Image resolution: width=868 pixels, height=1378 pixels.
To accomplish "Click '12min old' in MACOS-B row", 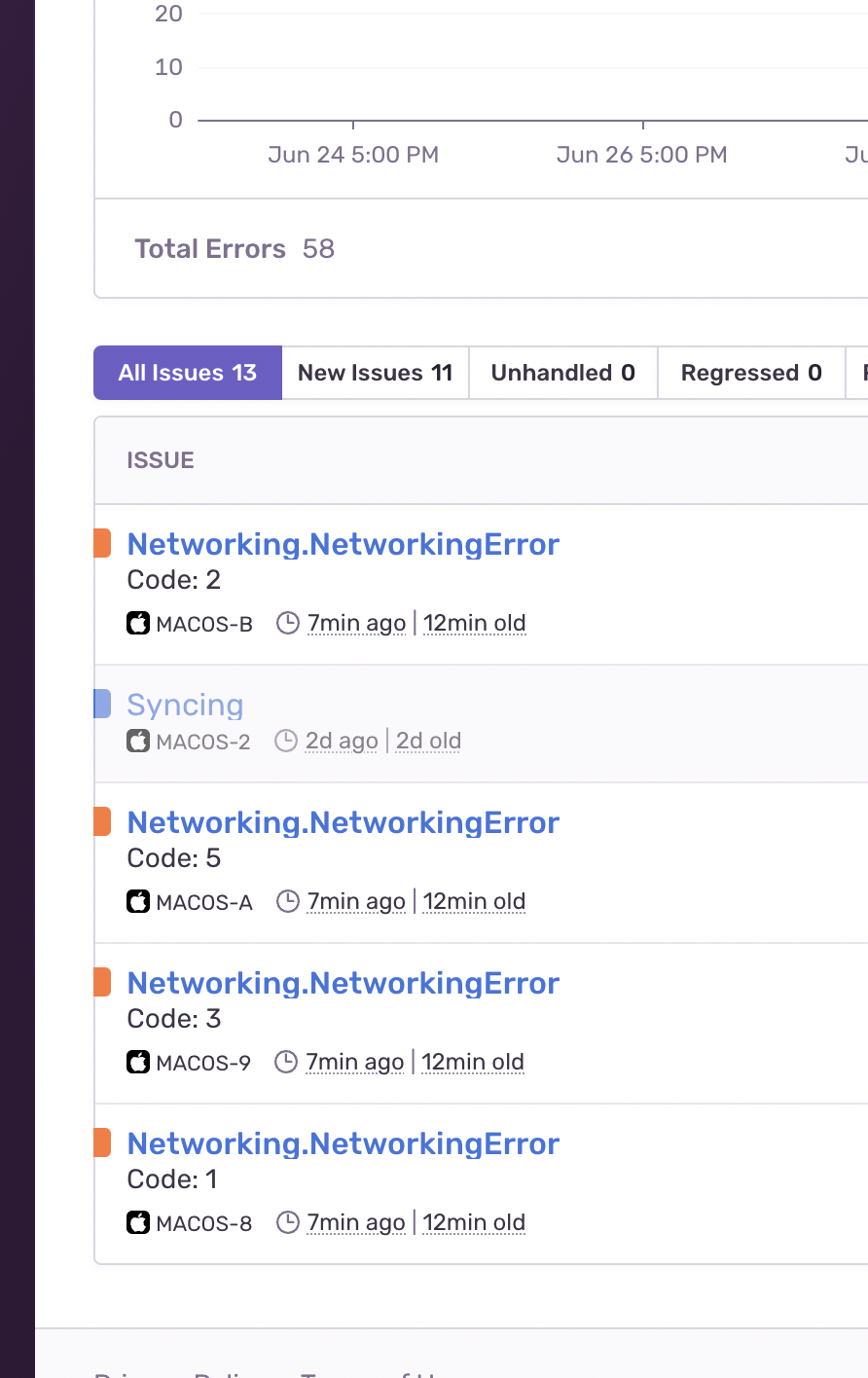I will [475, 623].
